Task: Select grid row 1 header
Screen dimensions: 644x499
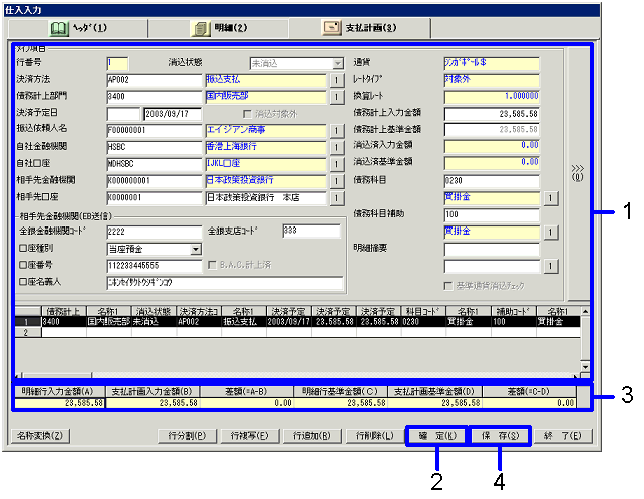Action: tap(28, 322)
